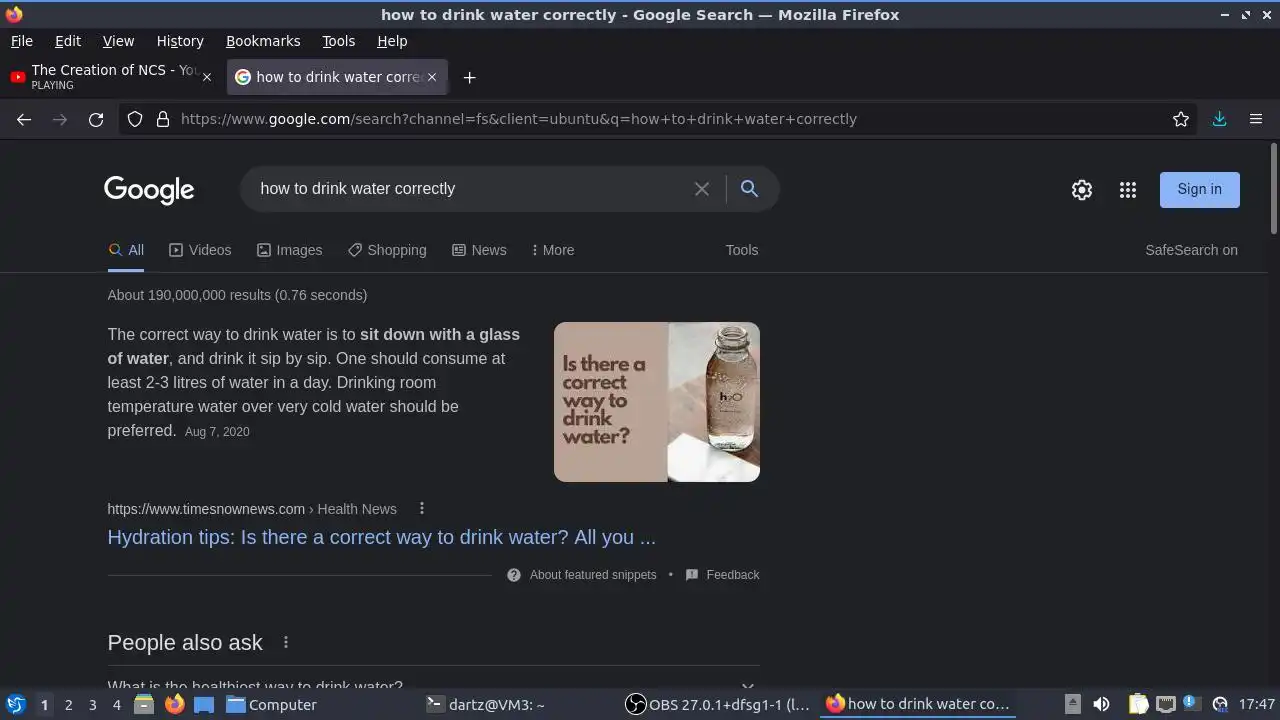Clear the Google search box text
The image size is (1280, 720).
coord(702,189)
